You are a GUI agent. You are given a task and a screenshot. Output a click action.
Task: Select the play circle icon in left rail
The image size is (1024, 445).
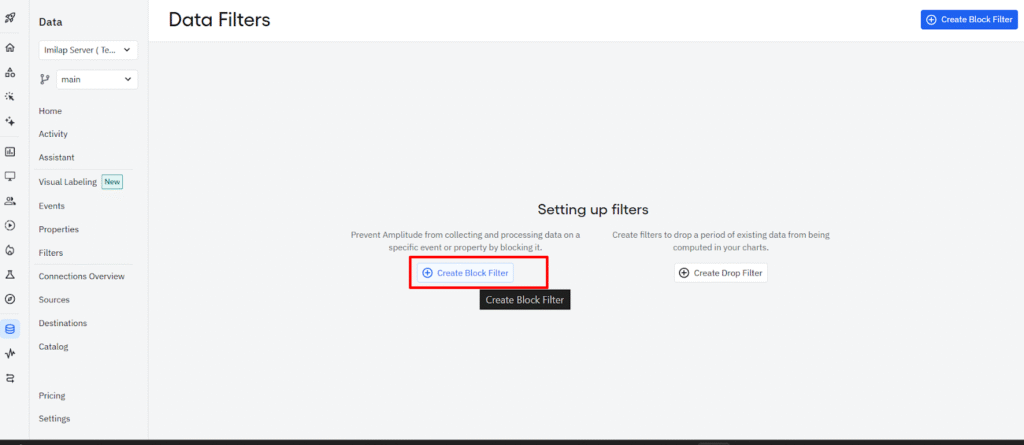[10, 225]
